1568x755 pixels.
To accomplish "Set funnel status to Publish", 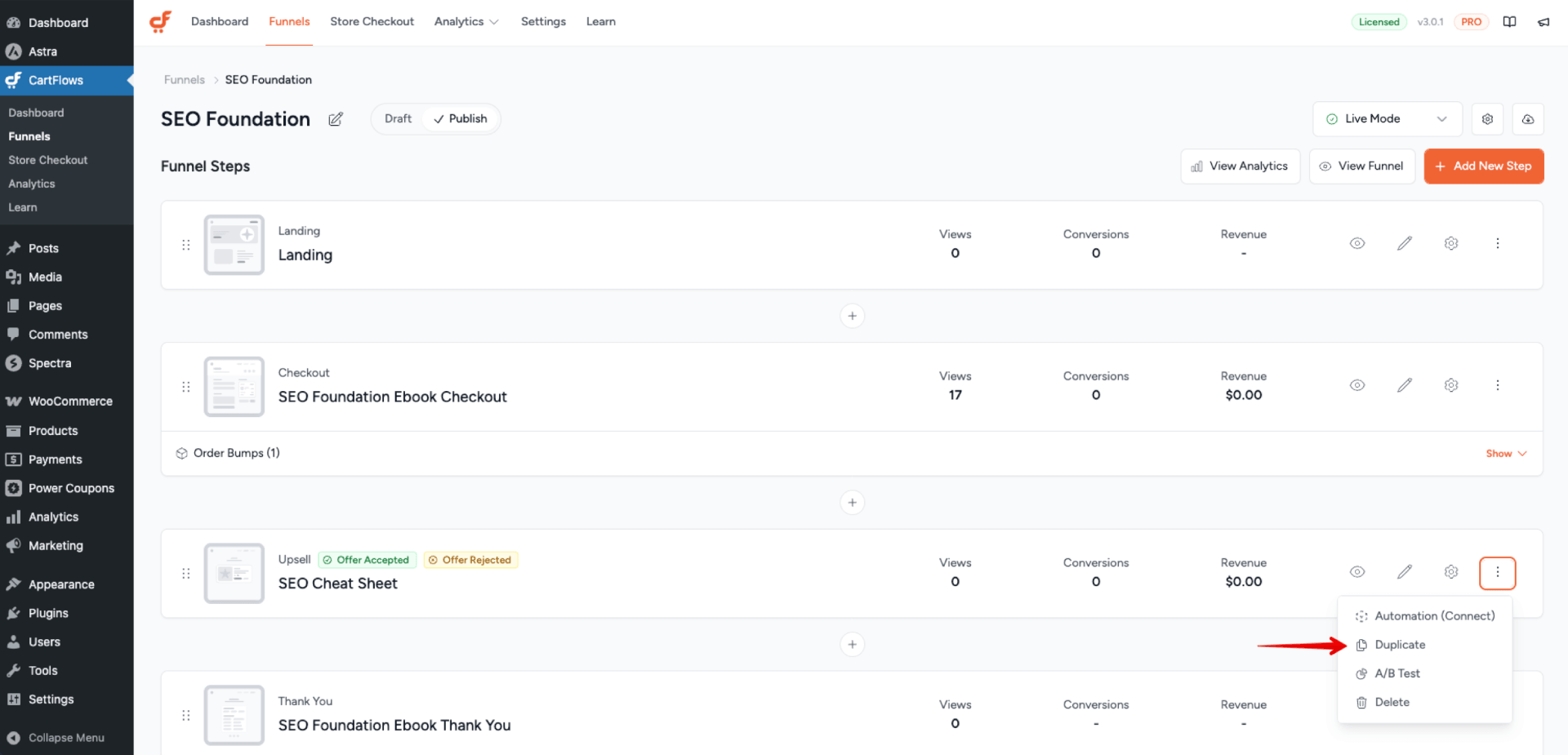I will click(460, 119).
